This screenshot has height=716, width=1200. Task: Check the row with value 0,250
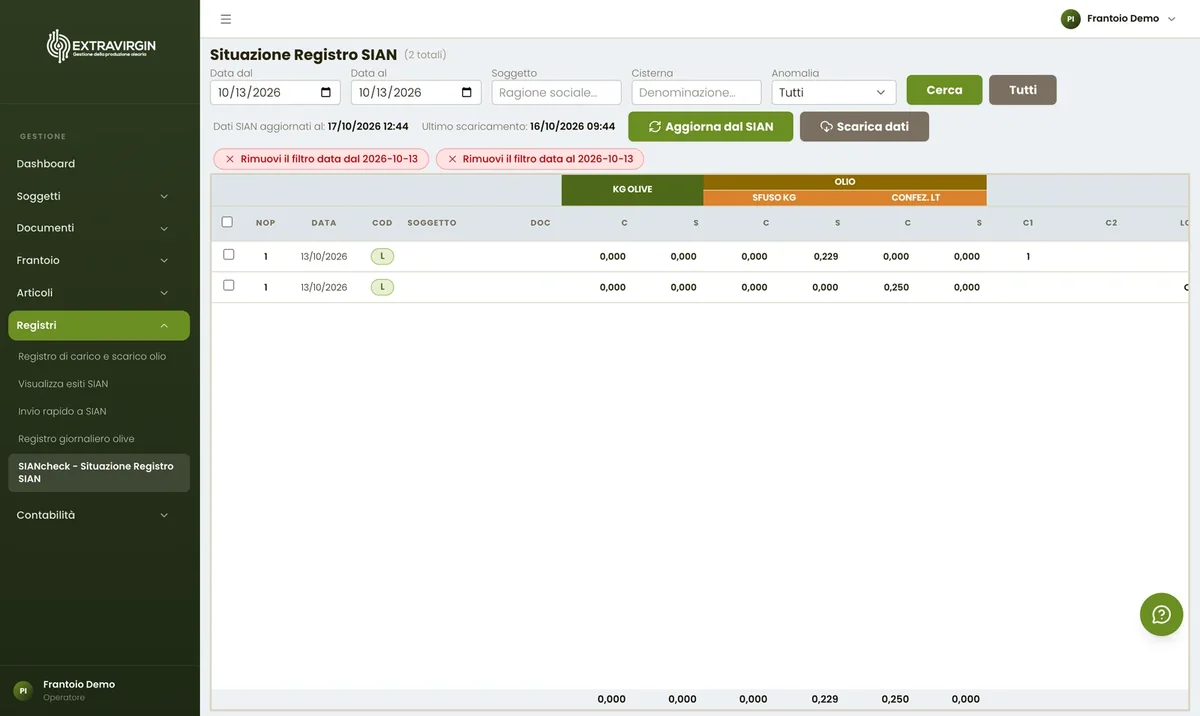point(228,285)
